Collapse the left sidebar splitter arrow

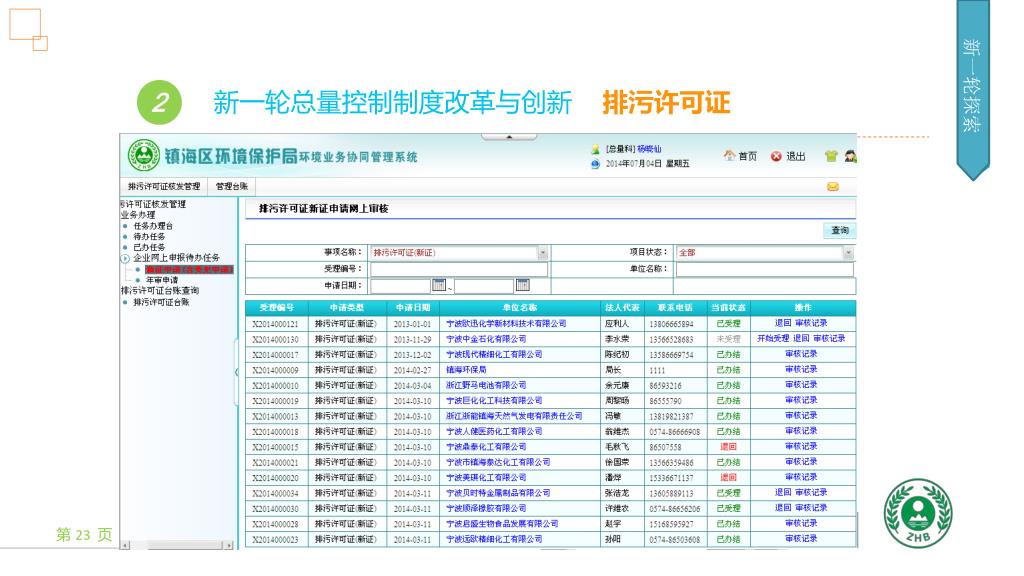[236, 372]
